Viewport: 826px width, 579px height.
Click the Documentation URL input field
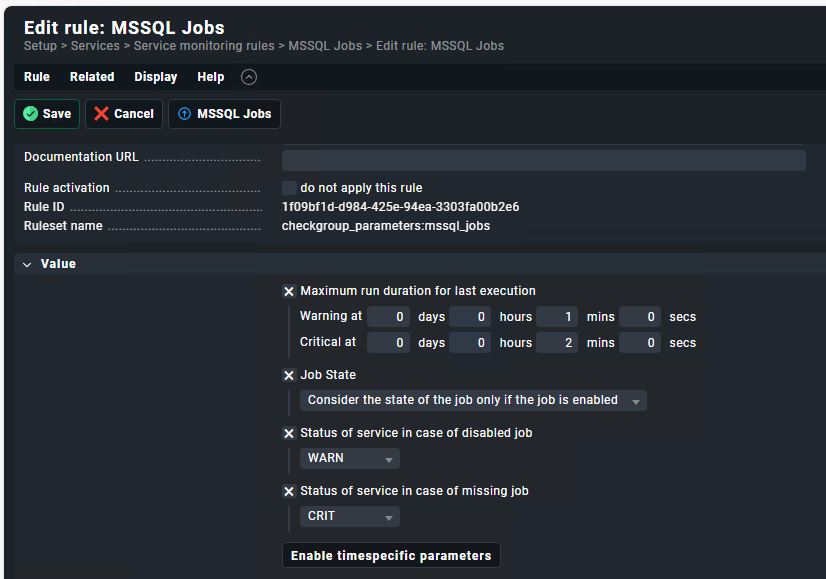coord(543,160)
